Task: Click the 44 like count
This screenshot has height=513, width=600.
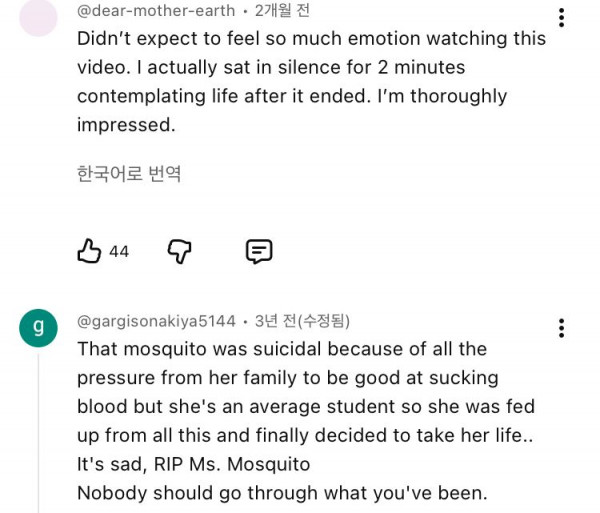Action: pos(119,252)
